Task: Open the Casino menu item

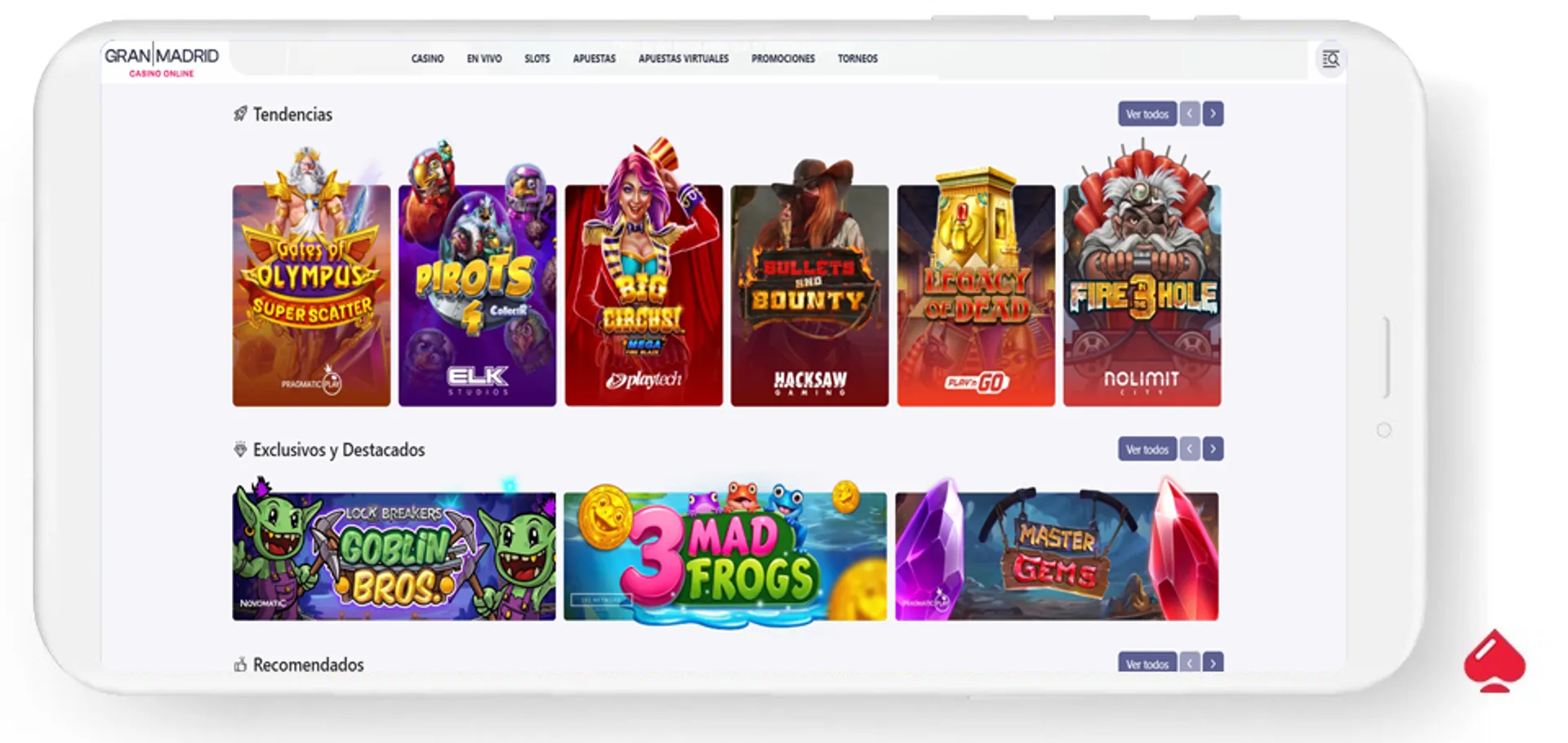Action: 427,59
